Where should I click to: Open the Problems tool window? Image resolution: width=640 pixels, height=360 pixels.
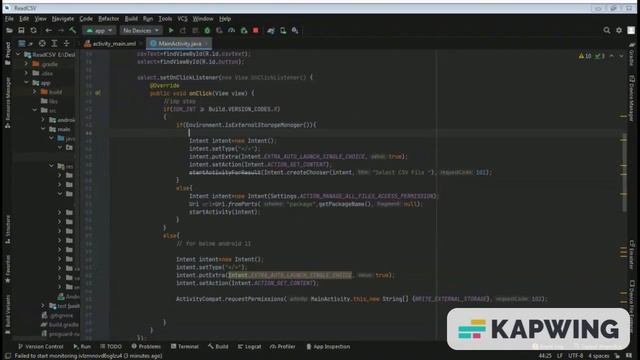tap(146, 347)
